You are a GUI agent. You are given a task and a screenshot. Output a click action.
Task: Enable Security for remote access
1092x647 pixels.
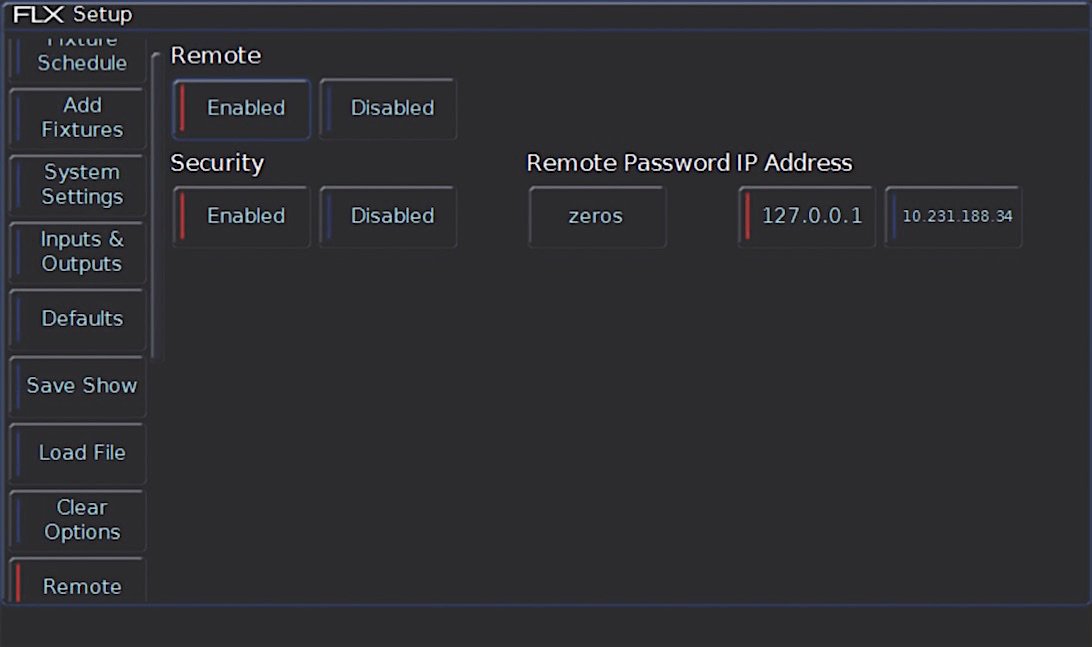coord(241,217)
